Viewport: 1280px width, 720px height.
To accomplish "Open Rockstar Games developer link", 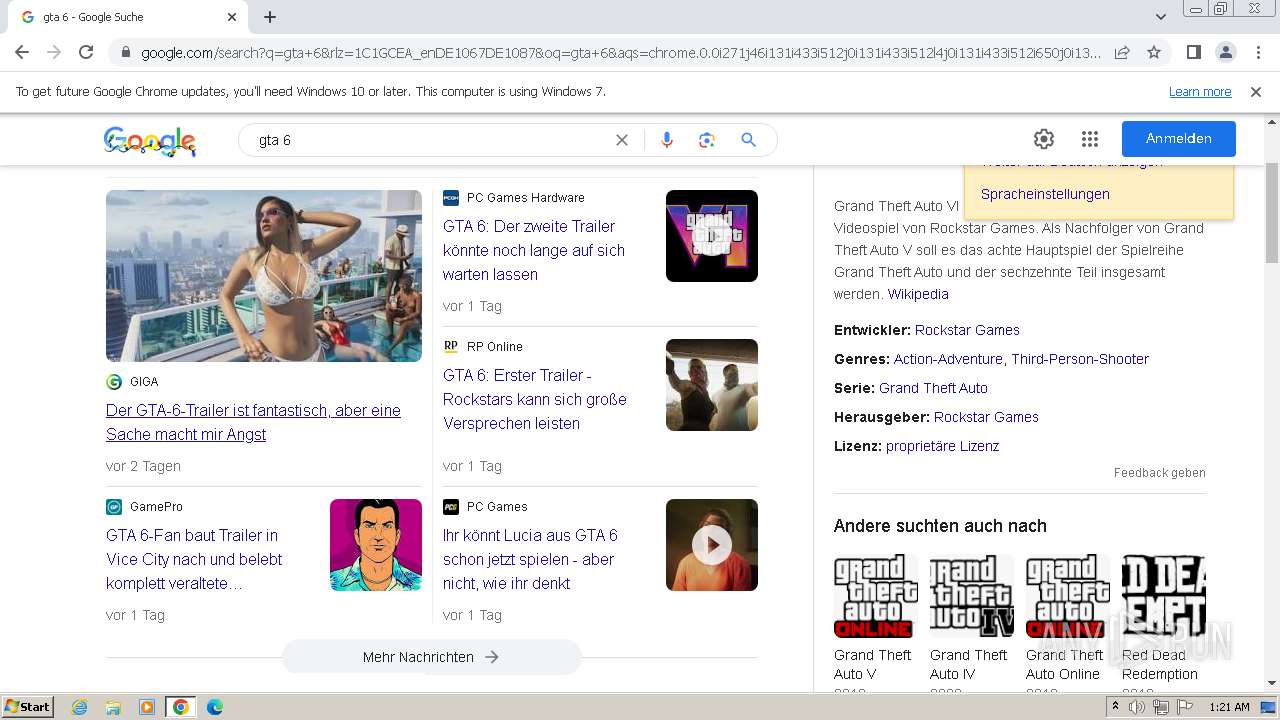I will click(967, 330).
